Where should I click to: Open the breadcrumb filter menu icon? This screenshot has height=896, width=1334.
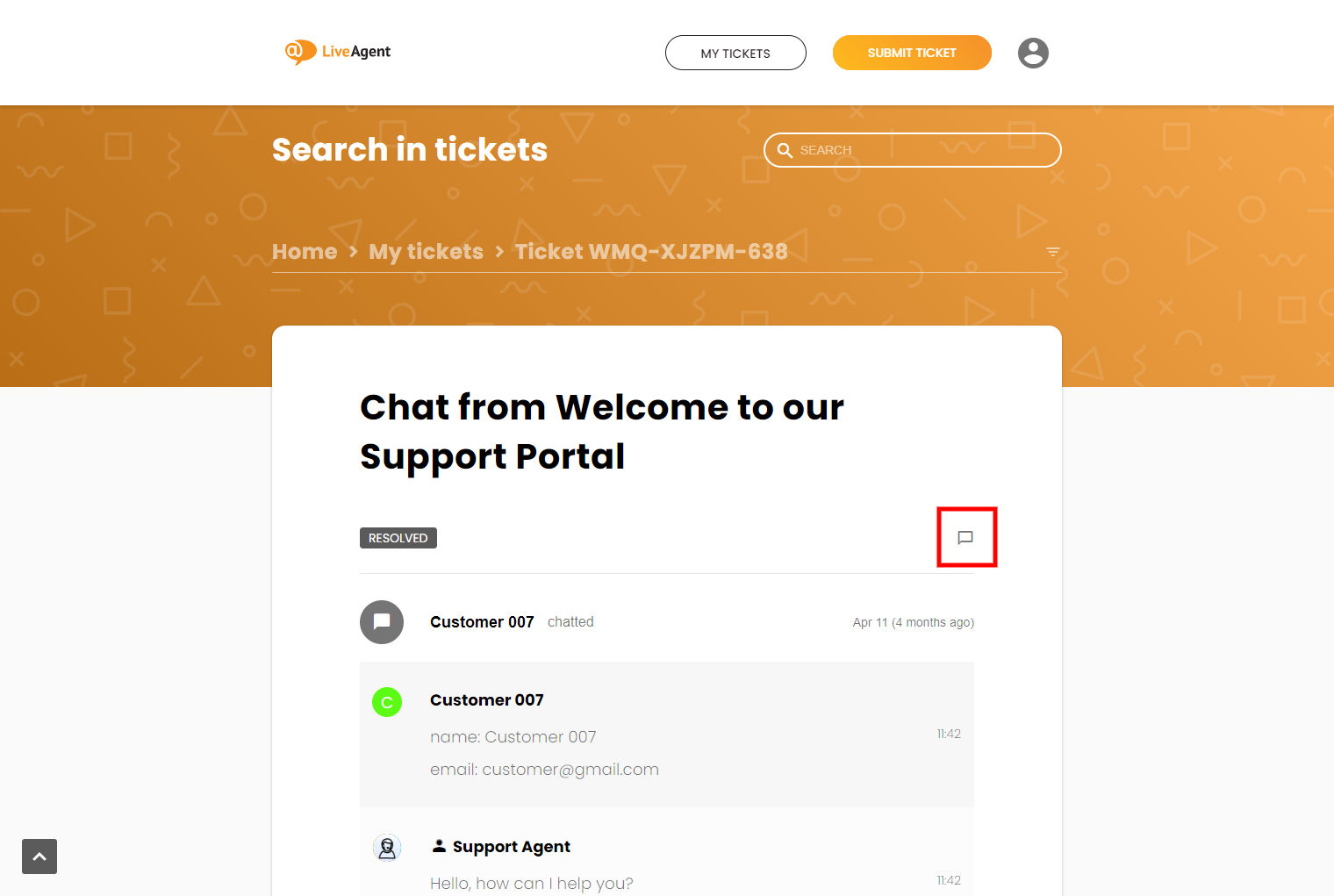[1053, 252]
